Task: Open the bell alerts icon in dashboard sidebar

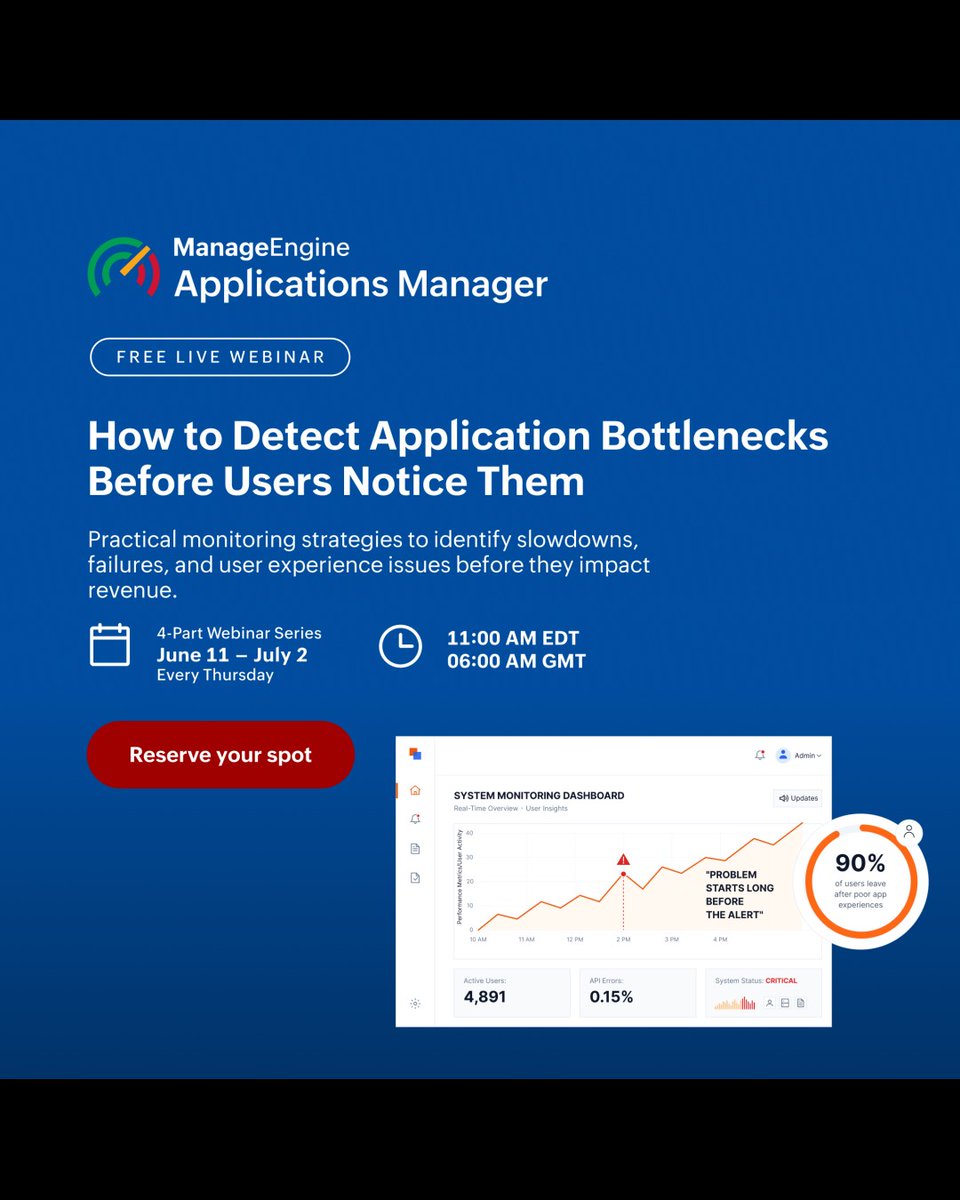Action: click(x=415, y=819)
